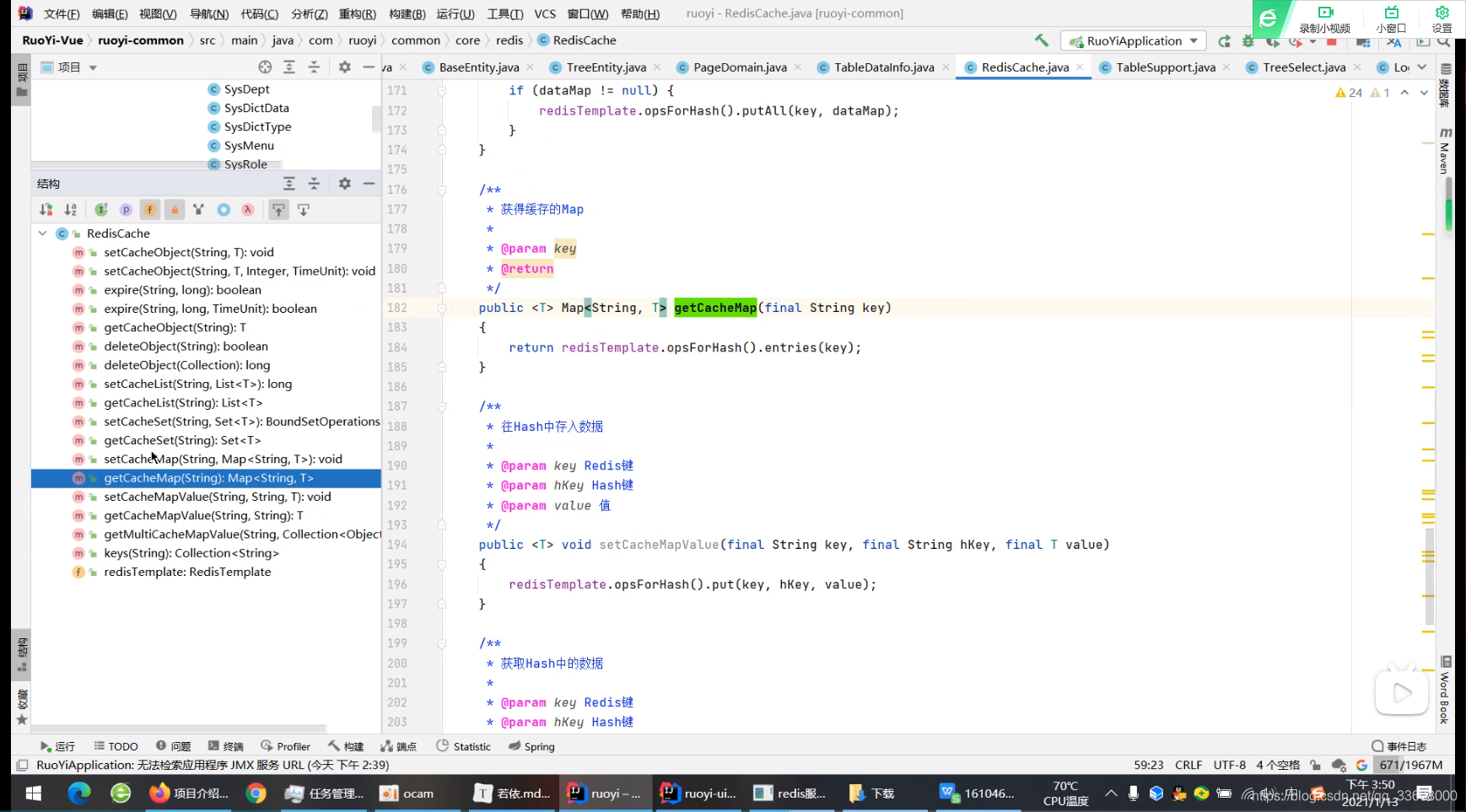Open Word Book side panel
Image resolution: width=1466 pixels, height=812 pixels.
pyautogui.click(x=1445, y=690)
